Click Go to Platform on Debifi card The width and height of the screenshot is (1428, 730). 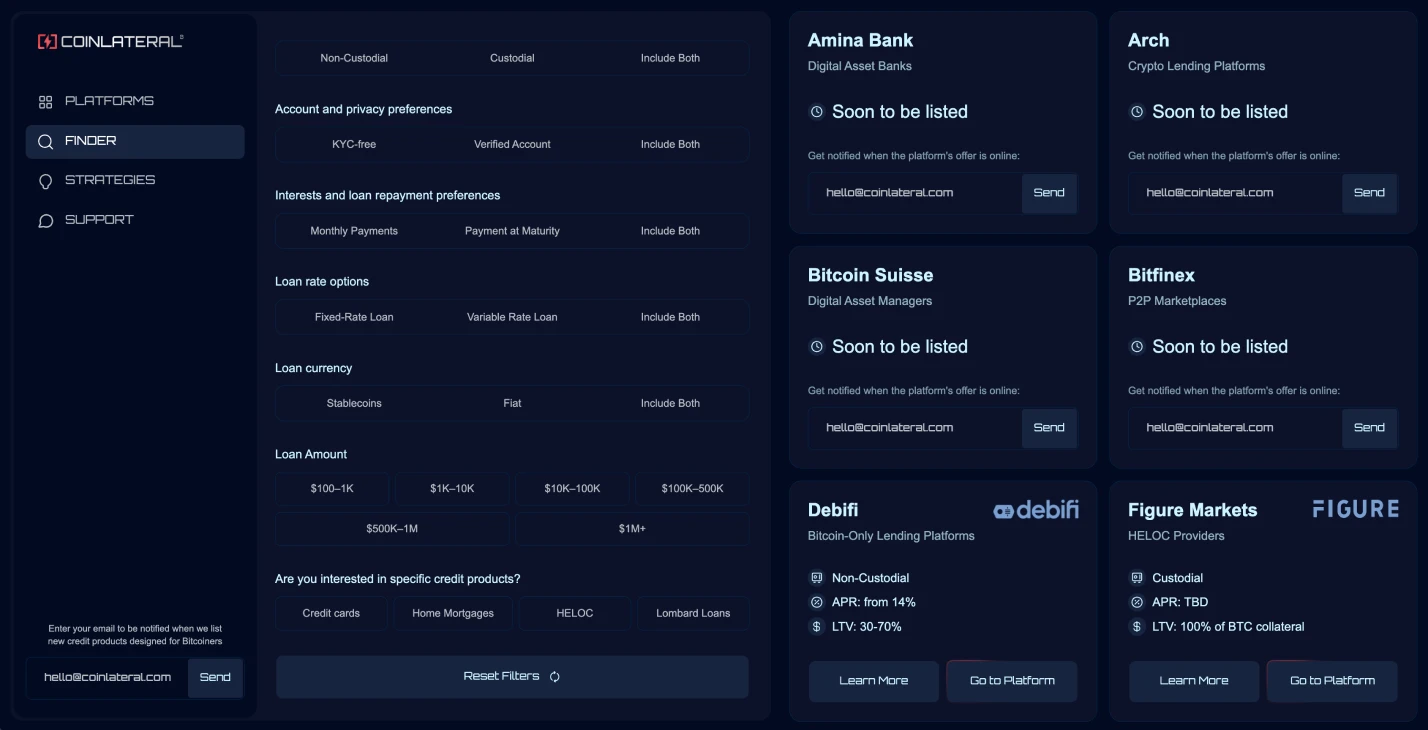coord(1012,681)
